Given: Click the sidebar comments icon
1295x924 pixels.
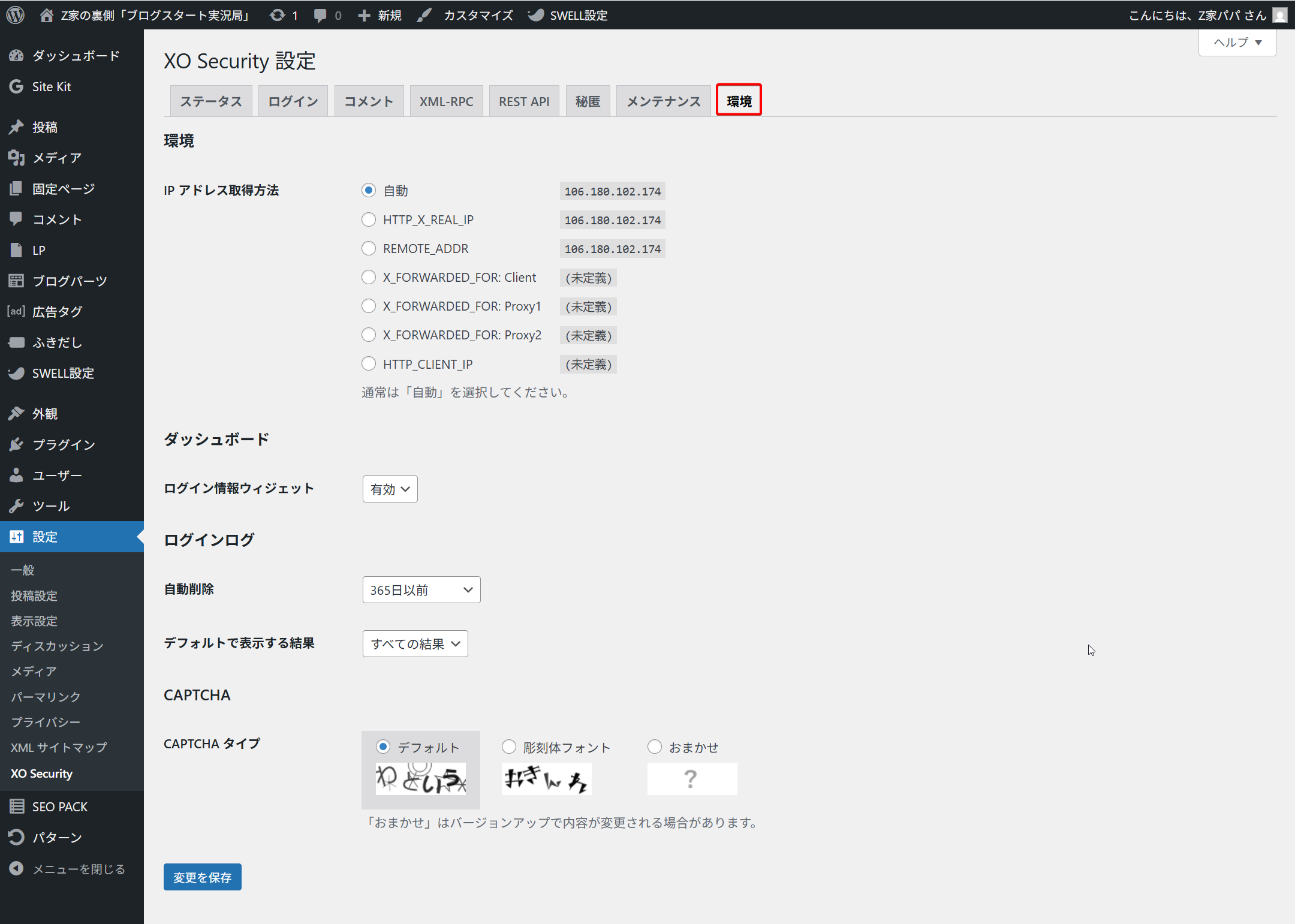Looking at the screenshot, I should pos(16,219).
